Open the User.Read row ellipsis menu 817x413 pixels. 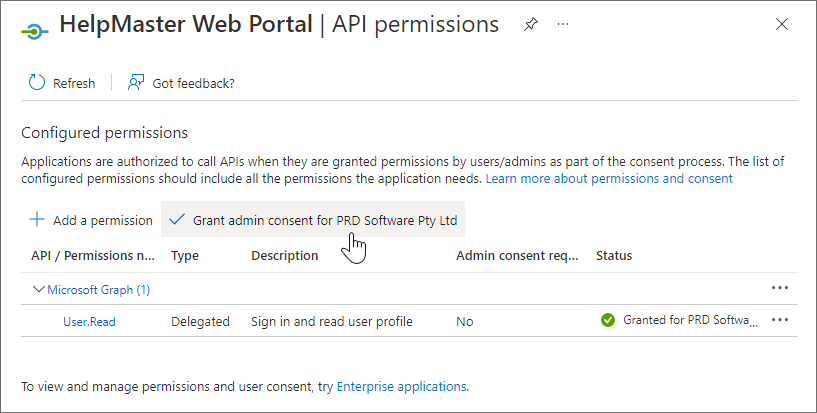tap(779, 320)
